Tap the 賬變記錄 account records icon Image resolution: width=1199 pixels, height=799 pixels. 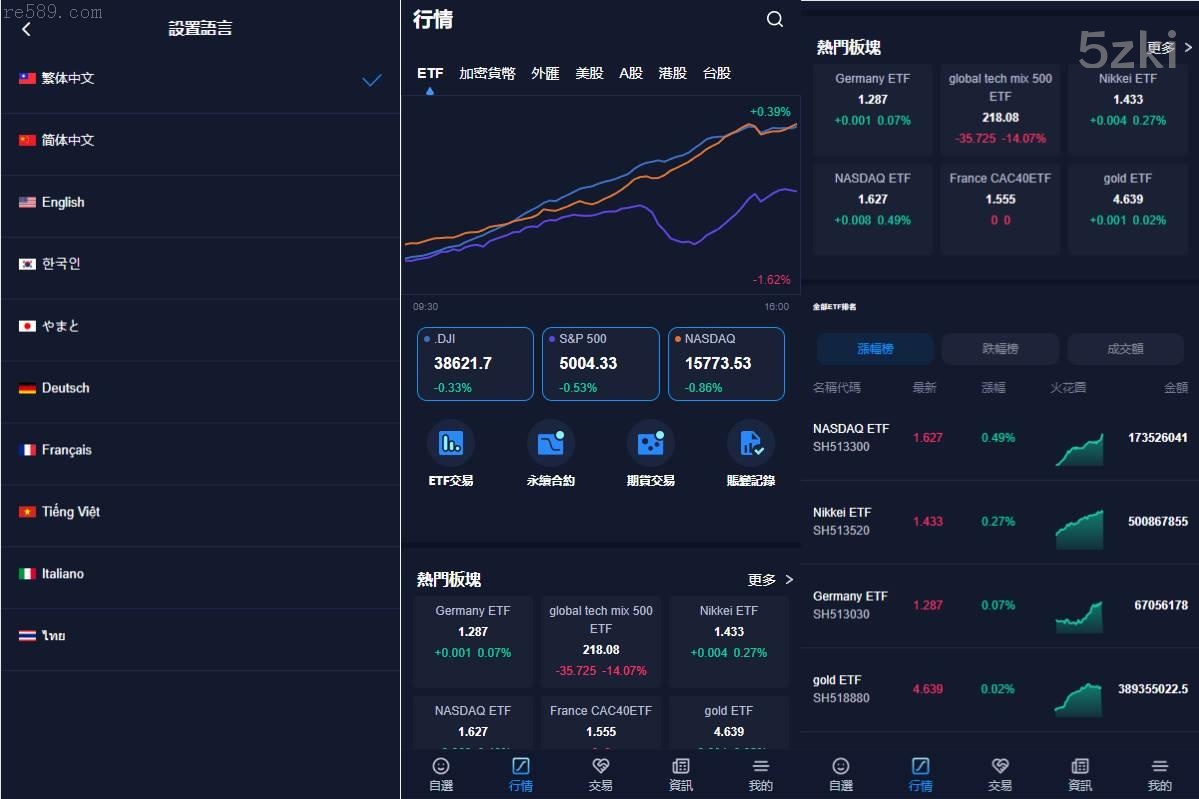pyautogui.click(x=750, y=443)
